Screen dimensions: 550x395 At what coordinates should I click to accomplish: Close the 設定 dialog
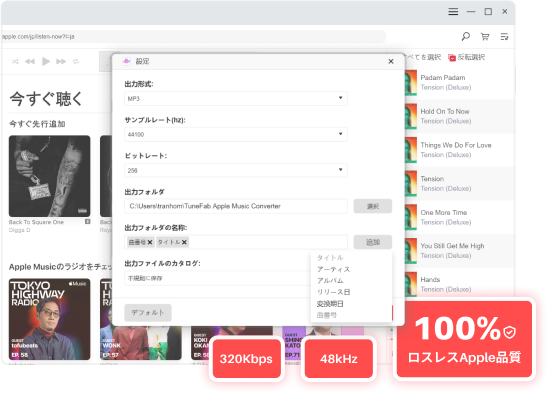point(391,61)
